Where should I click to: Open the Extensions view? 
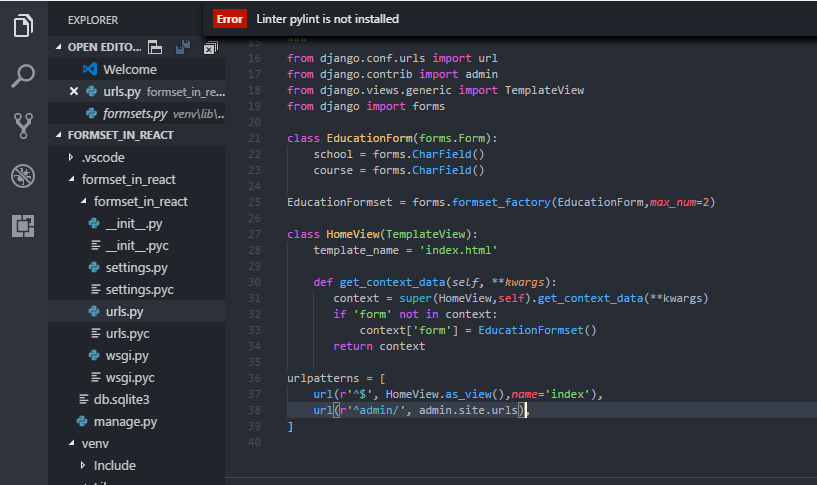click(23, 226)
